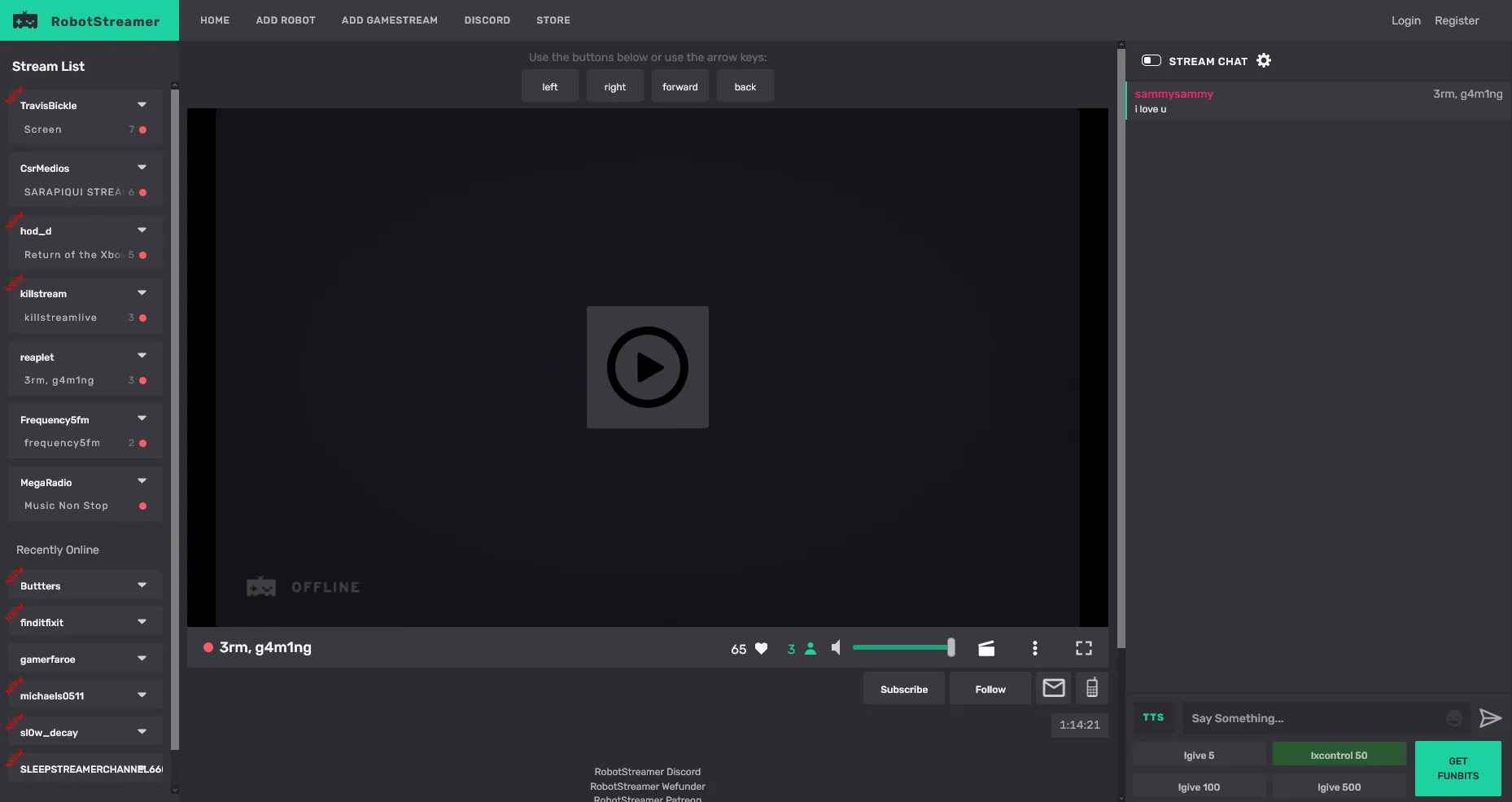Open stream chat settings via gear icon
Image resolution: width=1512 pixels, height=802 pixels.
coord(1264,60)
